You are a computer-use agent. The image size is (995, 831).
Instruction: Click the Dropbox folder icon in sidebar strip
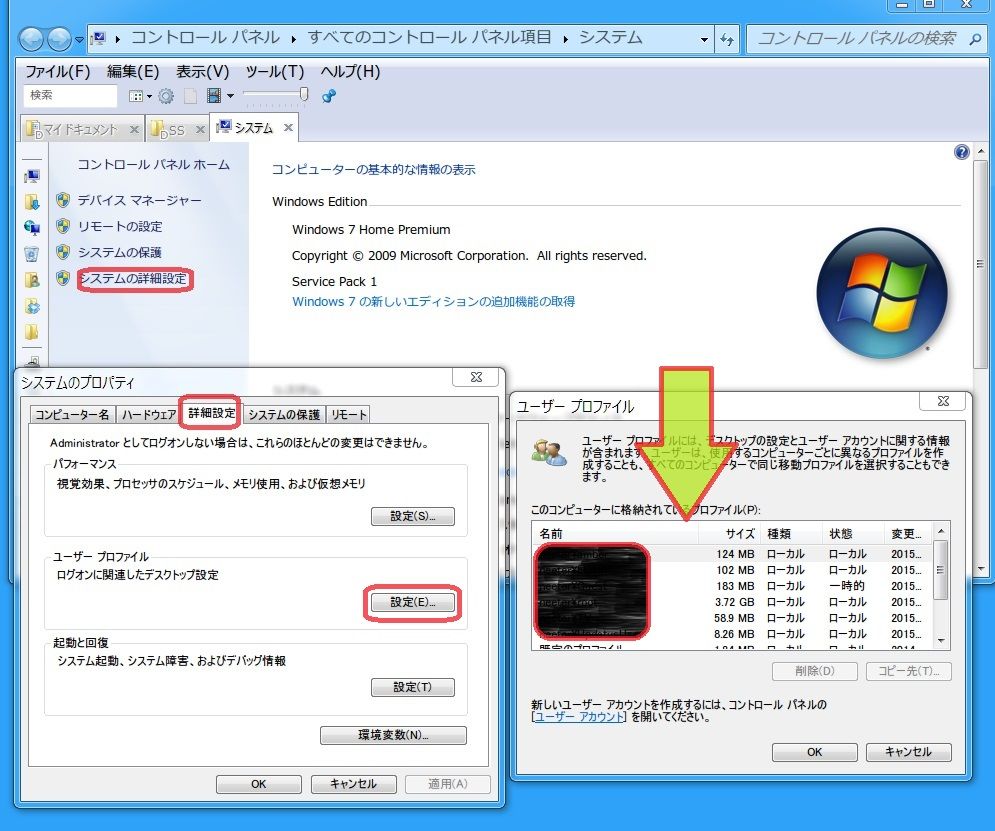[x=32, y=306]
